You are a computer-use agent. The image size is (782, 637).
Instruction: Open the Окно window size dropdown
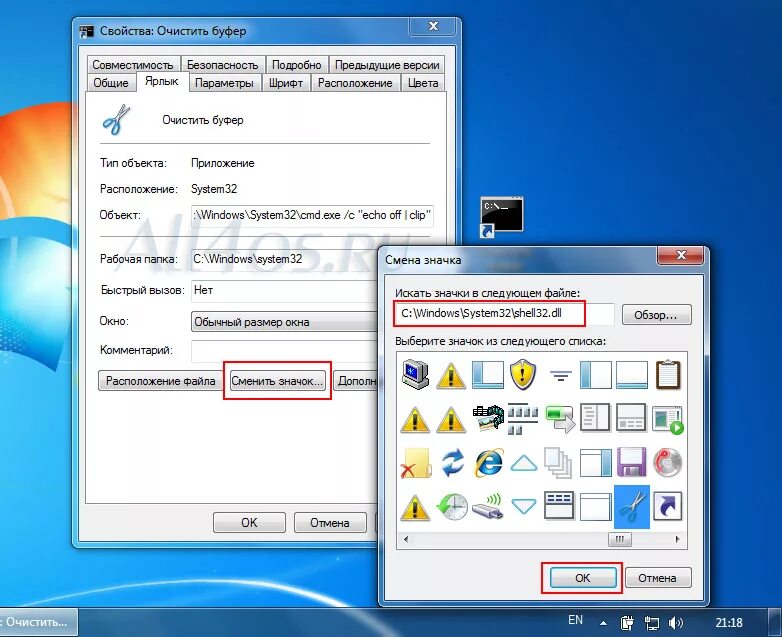click(284, 322)
